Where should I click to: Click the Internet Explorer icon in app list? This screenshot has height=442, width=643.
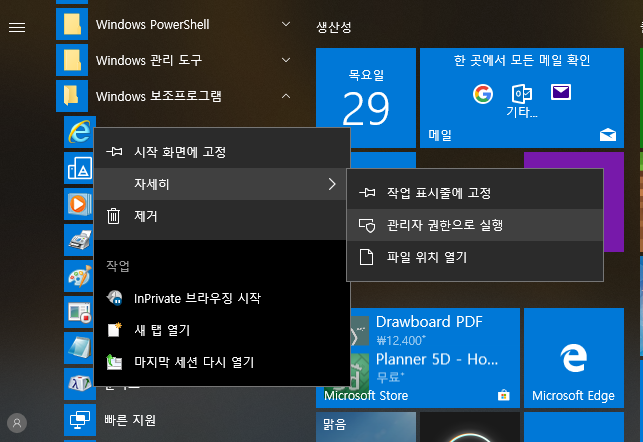coord(79,132)
